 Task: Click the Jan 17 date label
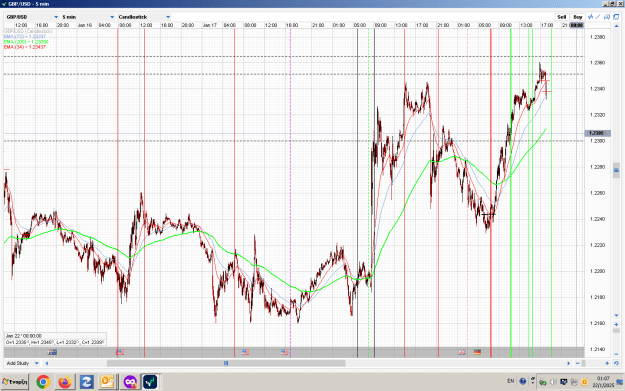pos(209,25)
